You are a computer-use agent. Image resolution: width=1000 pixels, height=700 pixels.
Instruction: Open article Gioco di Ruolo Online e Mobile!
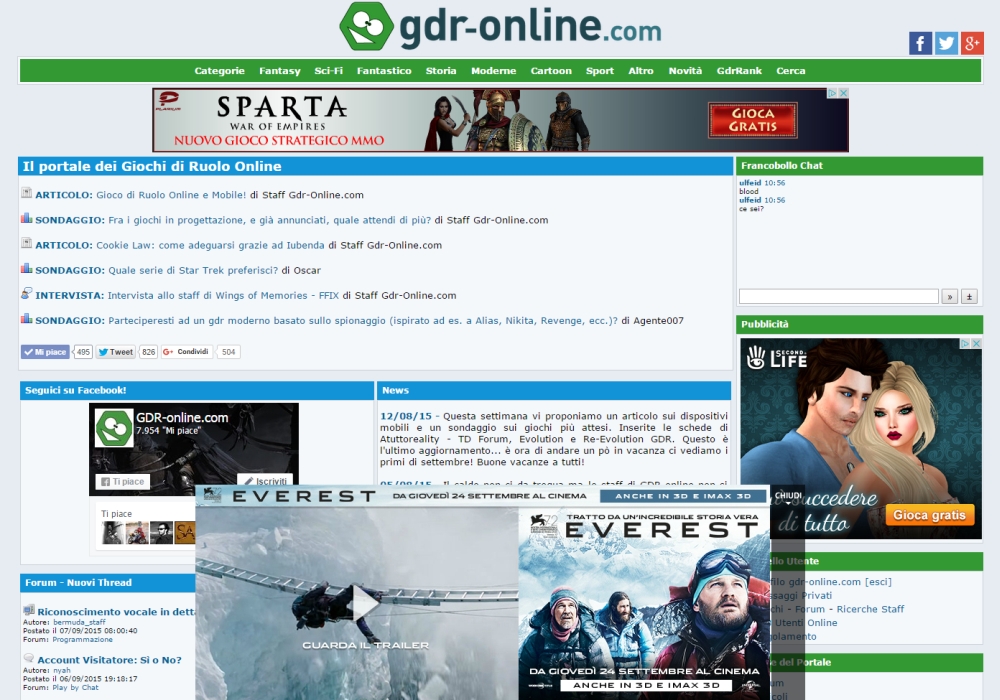pos(171,195)
